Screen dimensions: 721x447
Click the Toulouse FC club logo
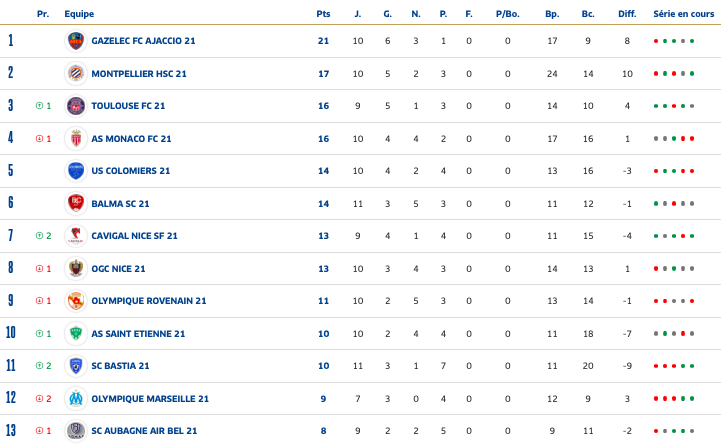(75, 106)
